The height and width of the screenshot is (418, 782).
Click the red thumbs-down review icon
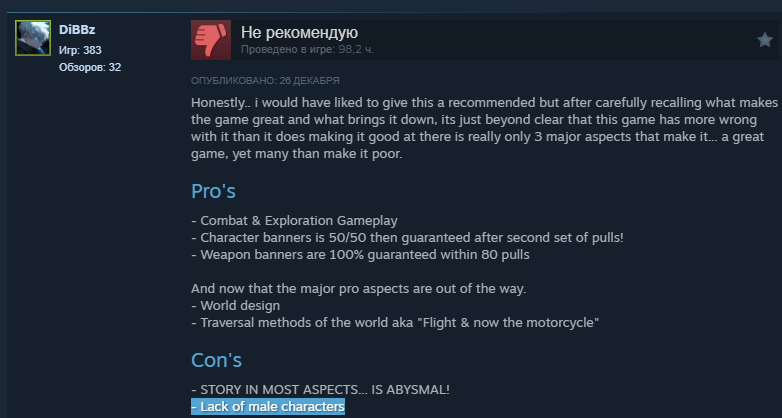pyautogui.click(x=210, y=40)
